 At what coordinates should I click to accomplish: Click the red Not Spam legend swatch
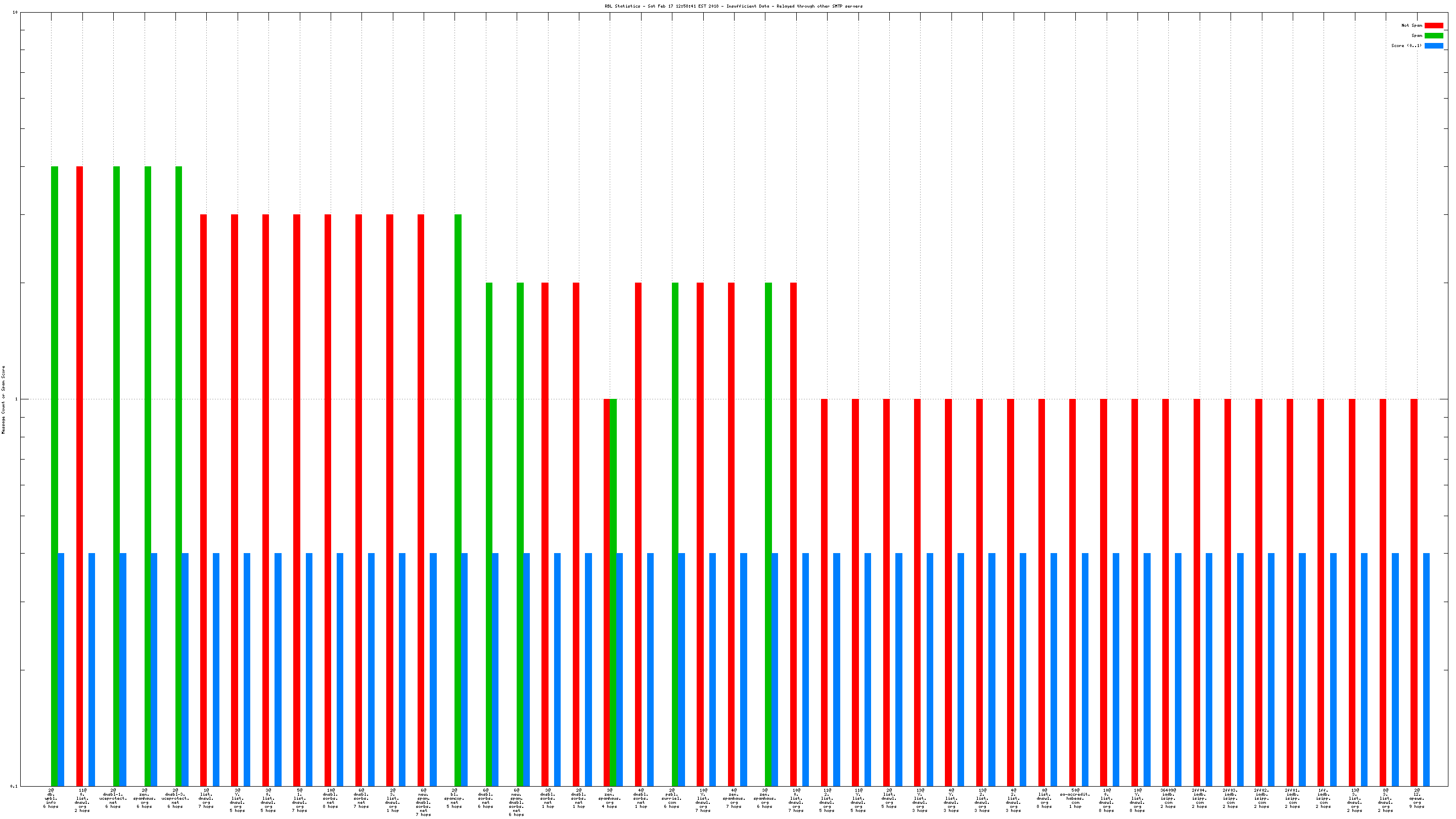[1433, 25]
